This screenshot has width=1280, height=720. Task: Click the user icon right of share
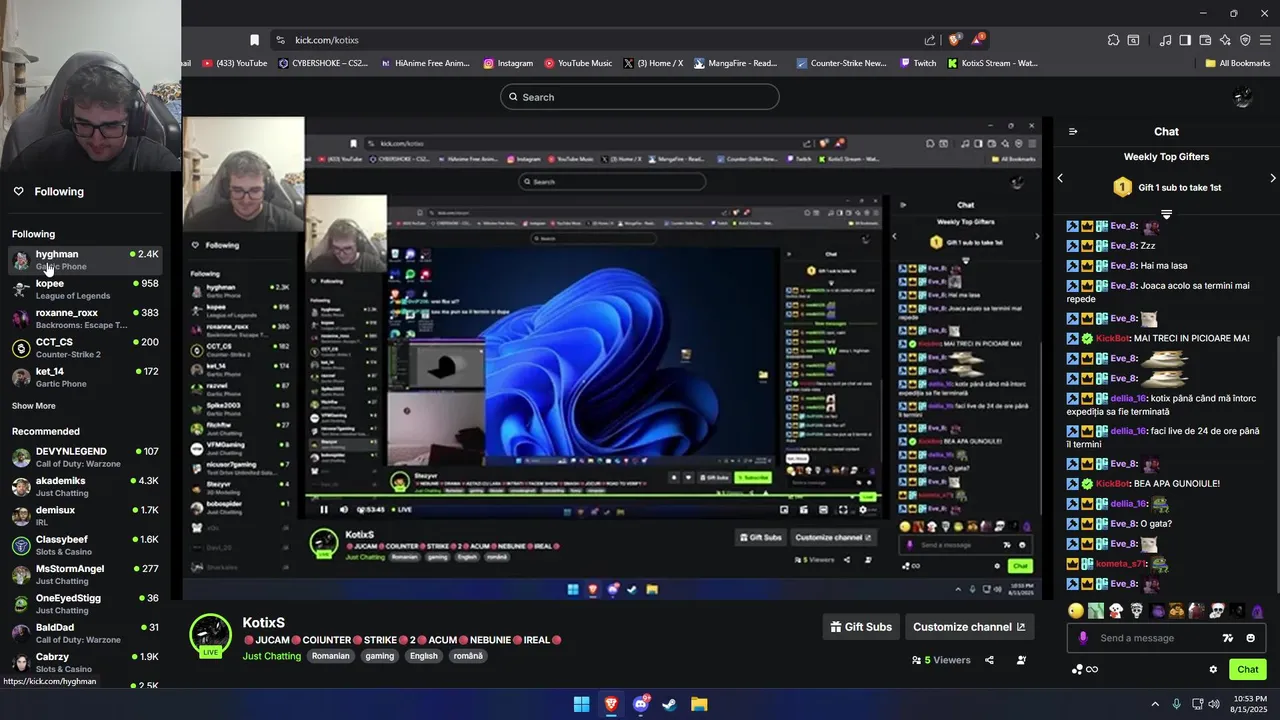pyautogui.click(x=1021, y=660)
